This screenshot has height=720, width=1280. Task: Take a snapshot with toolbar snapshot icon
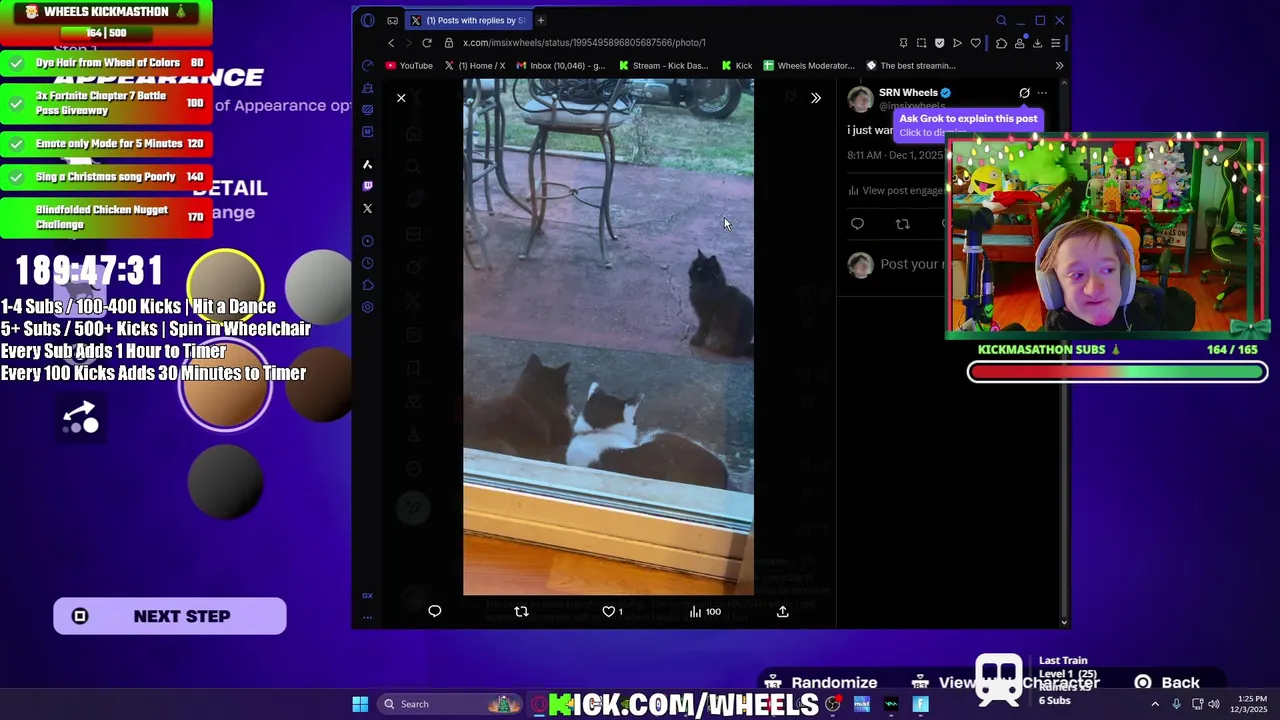point(921,43)
